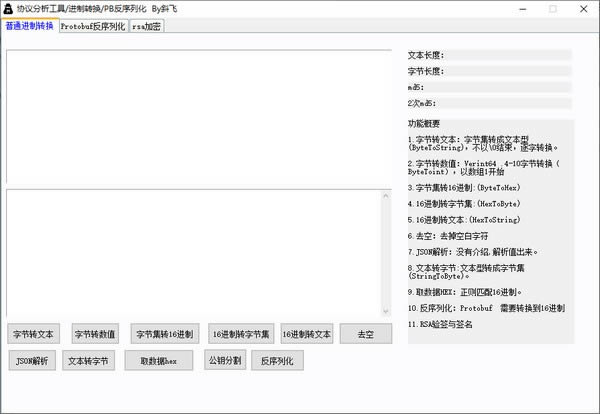600x414 pixels.
Task: Click the text '11.RSA验签与签名'
Action: 440,324
